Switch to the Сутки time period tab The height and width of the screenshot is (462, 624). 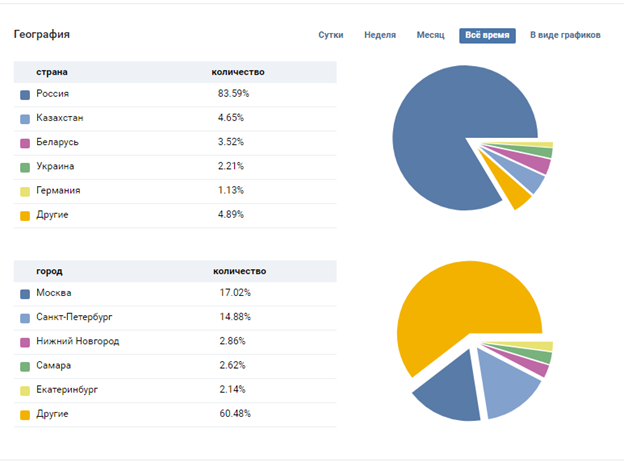331,35
